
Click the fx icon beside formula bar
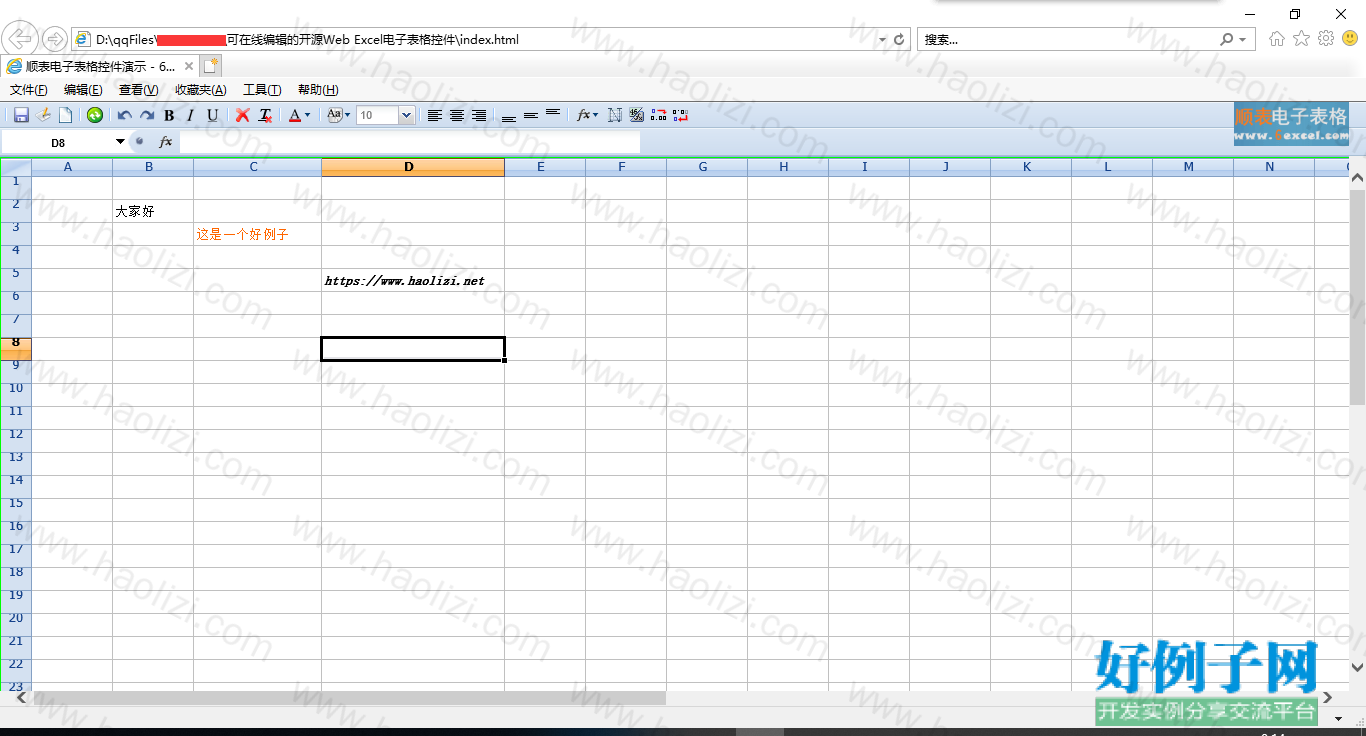click(x=166, y=142)
